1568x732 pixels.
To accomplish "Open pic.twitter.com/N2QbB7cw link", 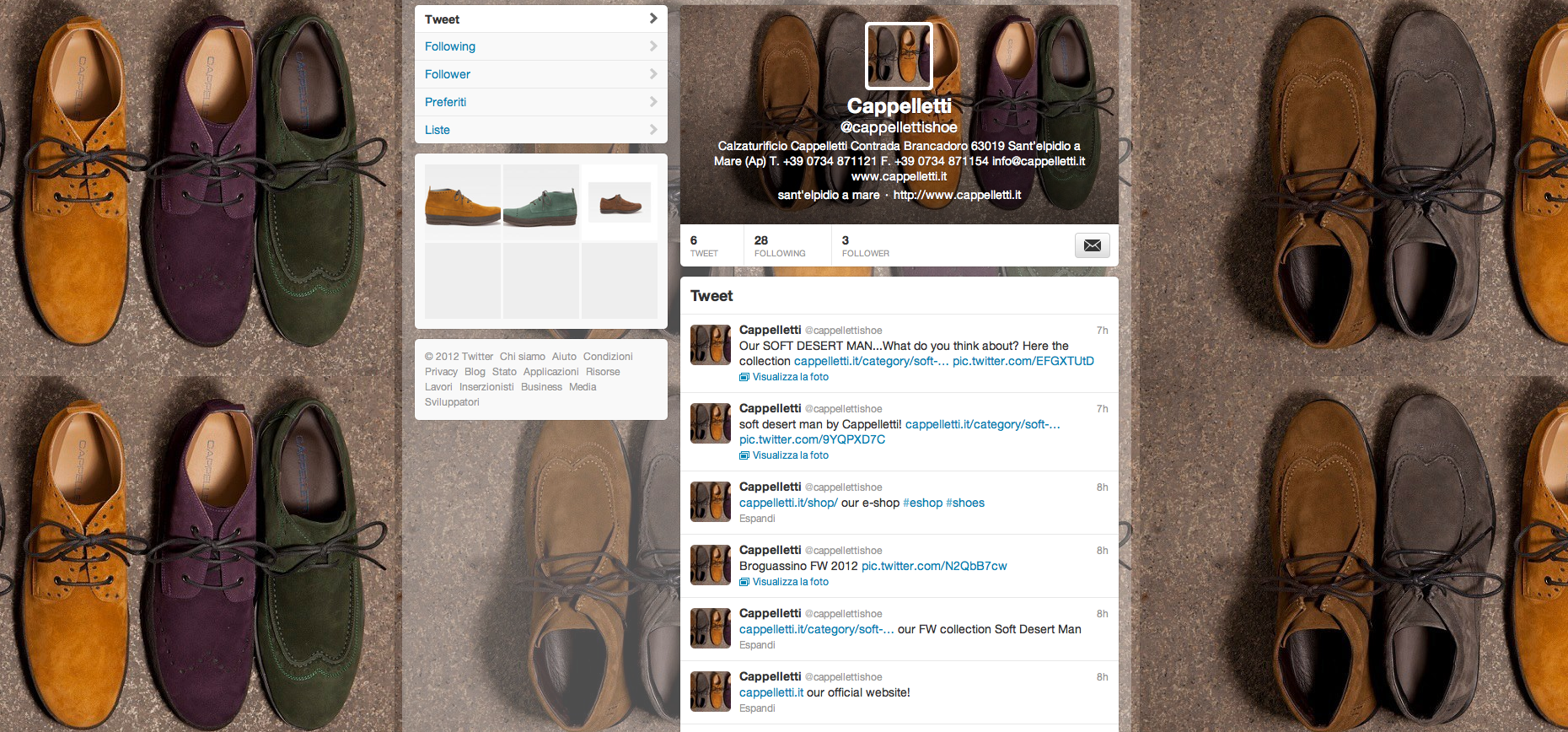I will click(934, 566).
